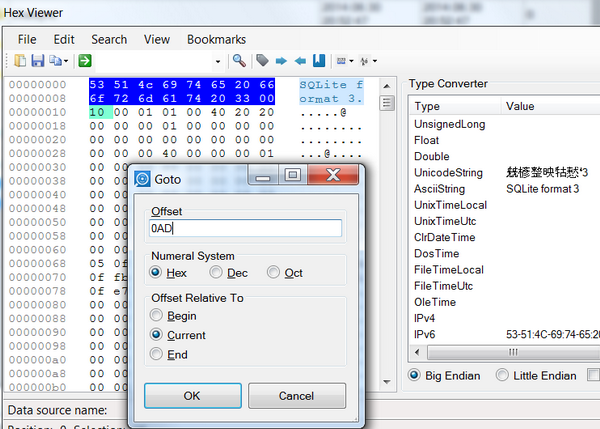This screenshot has width=600, height=429.
Task: Open the Search menu
Action: pyautogui.click(x=109, y=39)
